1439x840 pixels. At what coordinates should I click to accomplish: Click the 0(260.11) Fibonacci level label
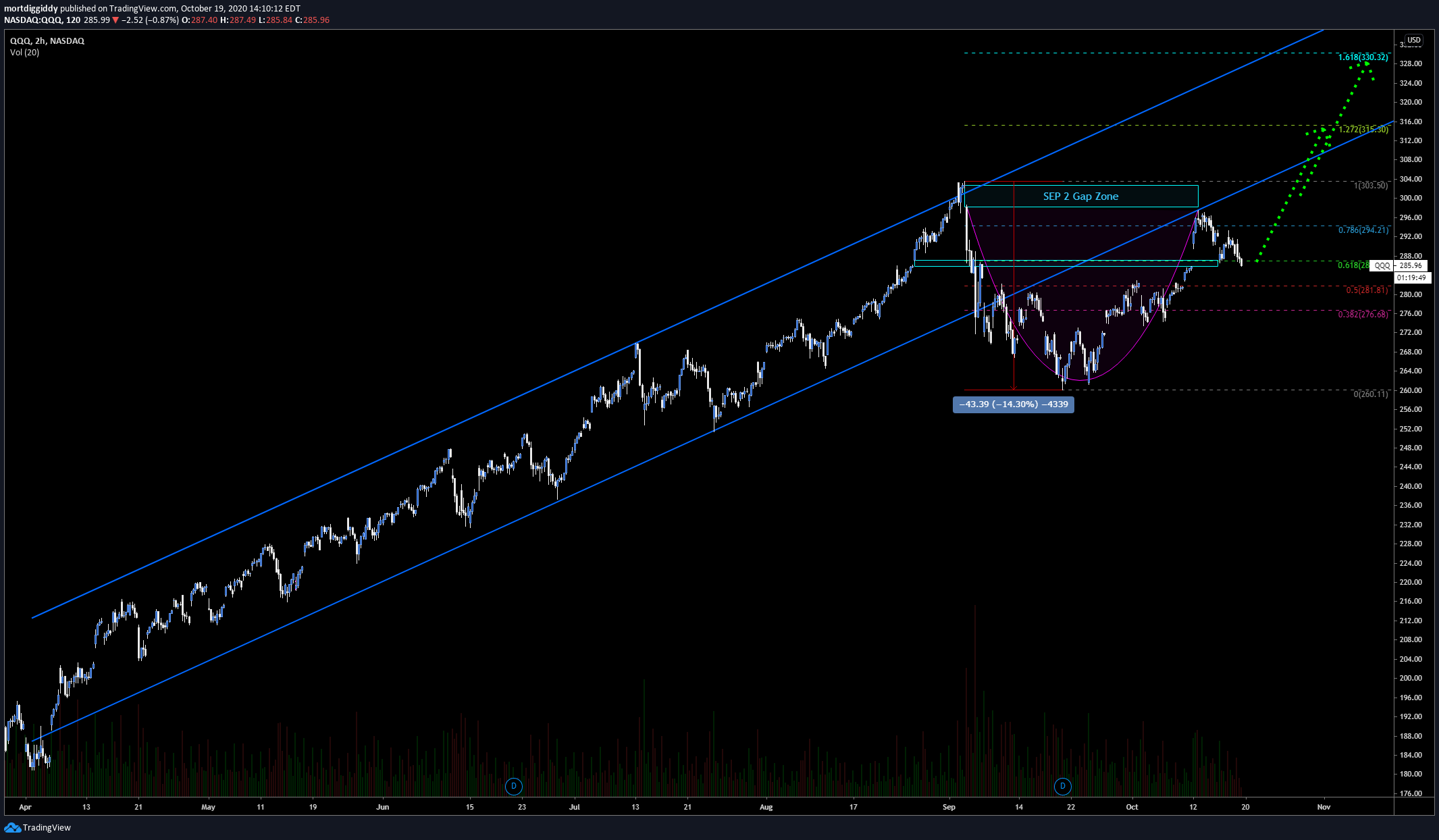tap(1371, 394)
